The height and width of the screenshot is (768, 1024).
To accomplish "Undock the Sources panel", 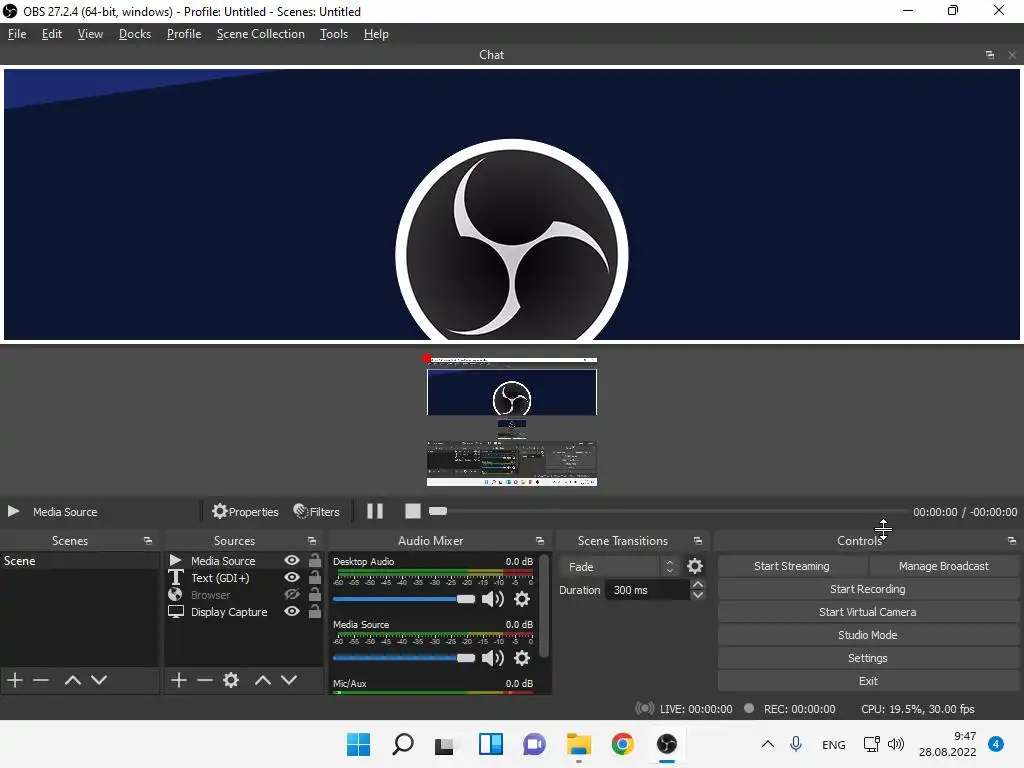I will [x=312, y=541].
